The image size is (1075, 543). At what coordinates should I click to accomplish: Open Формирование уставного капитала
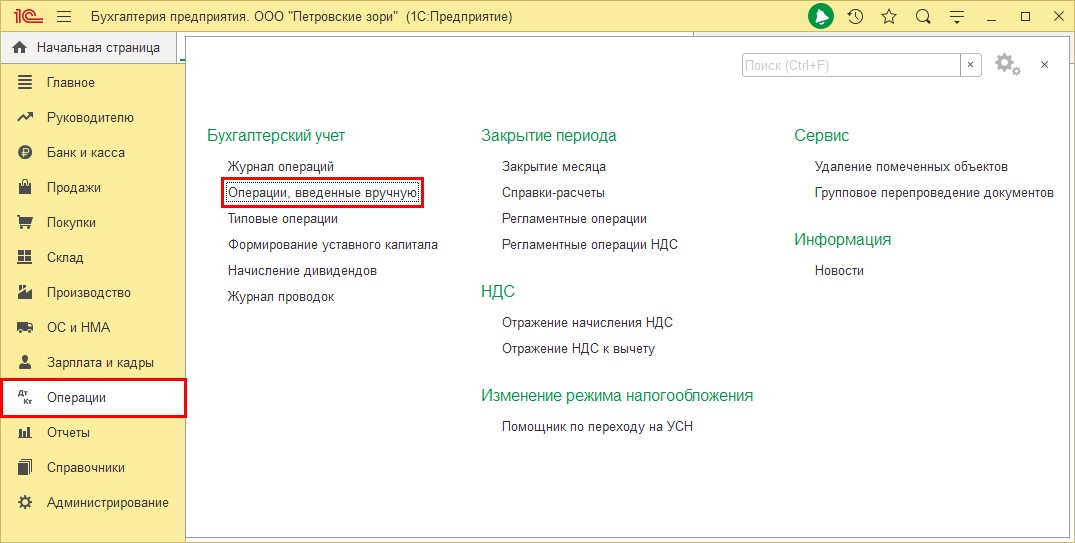tap(333, 245)
